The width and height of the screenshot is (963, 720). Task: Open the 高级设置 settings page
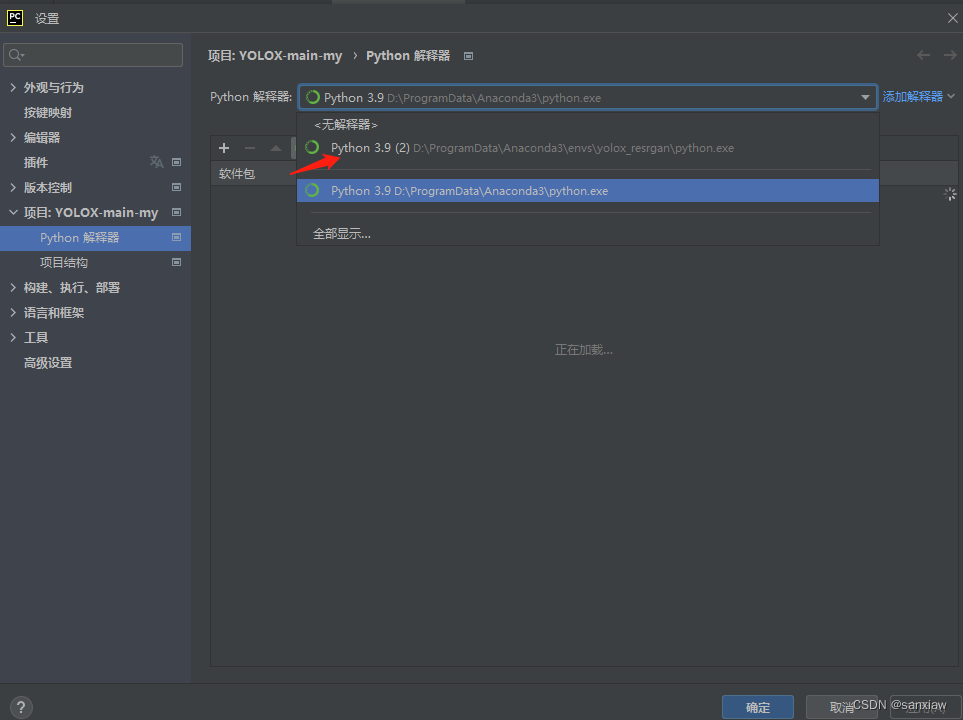48,362
